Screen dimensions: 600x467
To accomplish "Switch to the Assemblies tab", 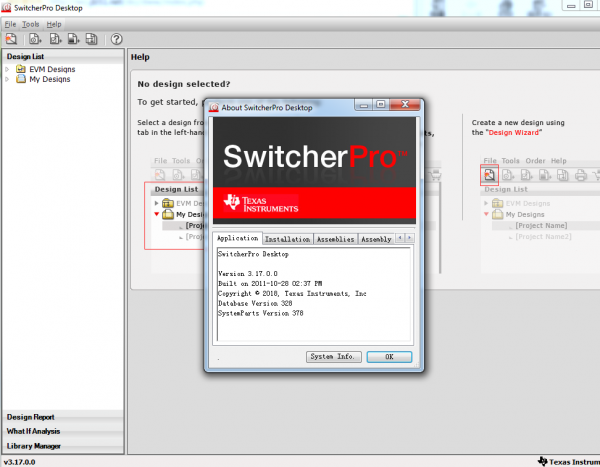I will tap(336, 239).
